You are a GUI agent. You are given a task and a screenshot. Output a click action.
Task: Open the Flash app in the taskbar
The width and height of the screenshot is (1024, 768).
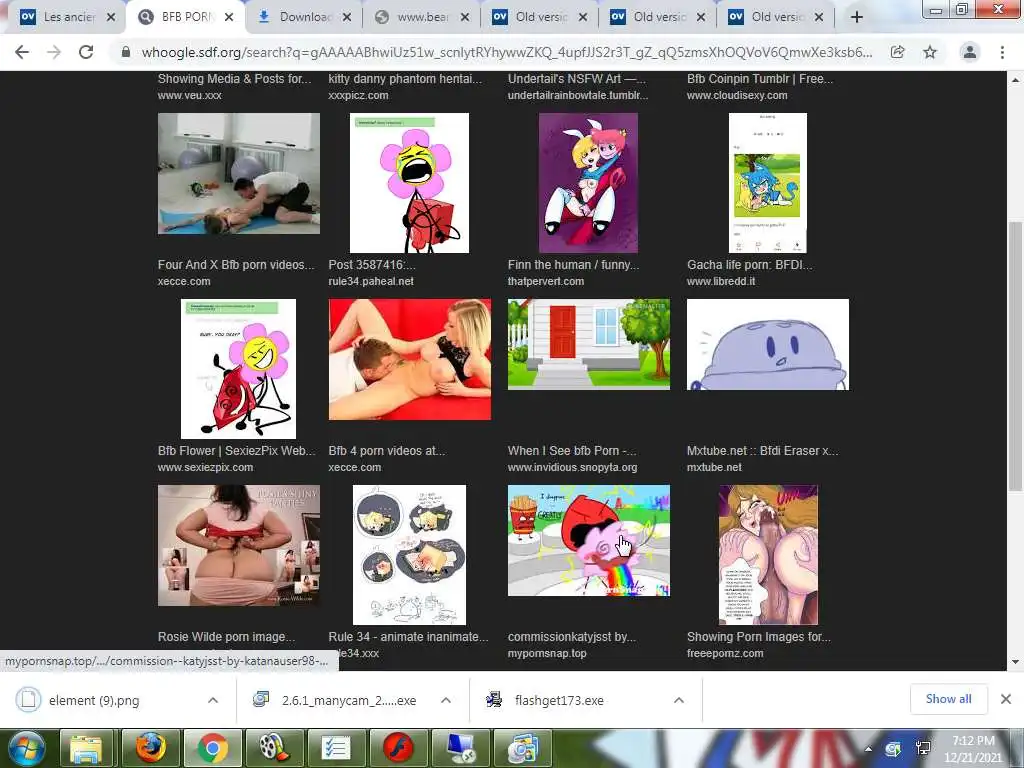click(398, 748)
